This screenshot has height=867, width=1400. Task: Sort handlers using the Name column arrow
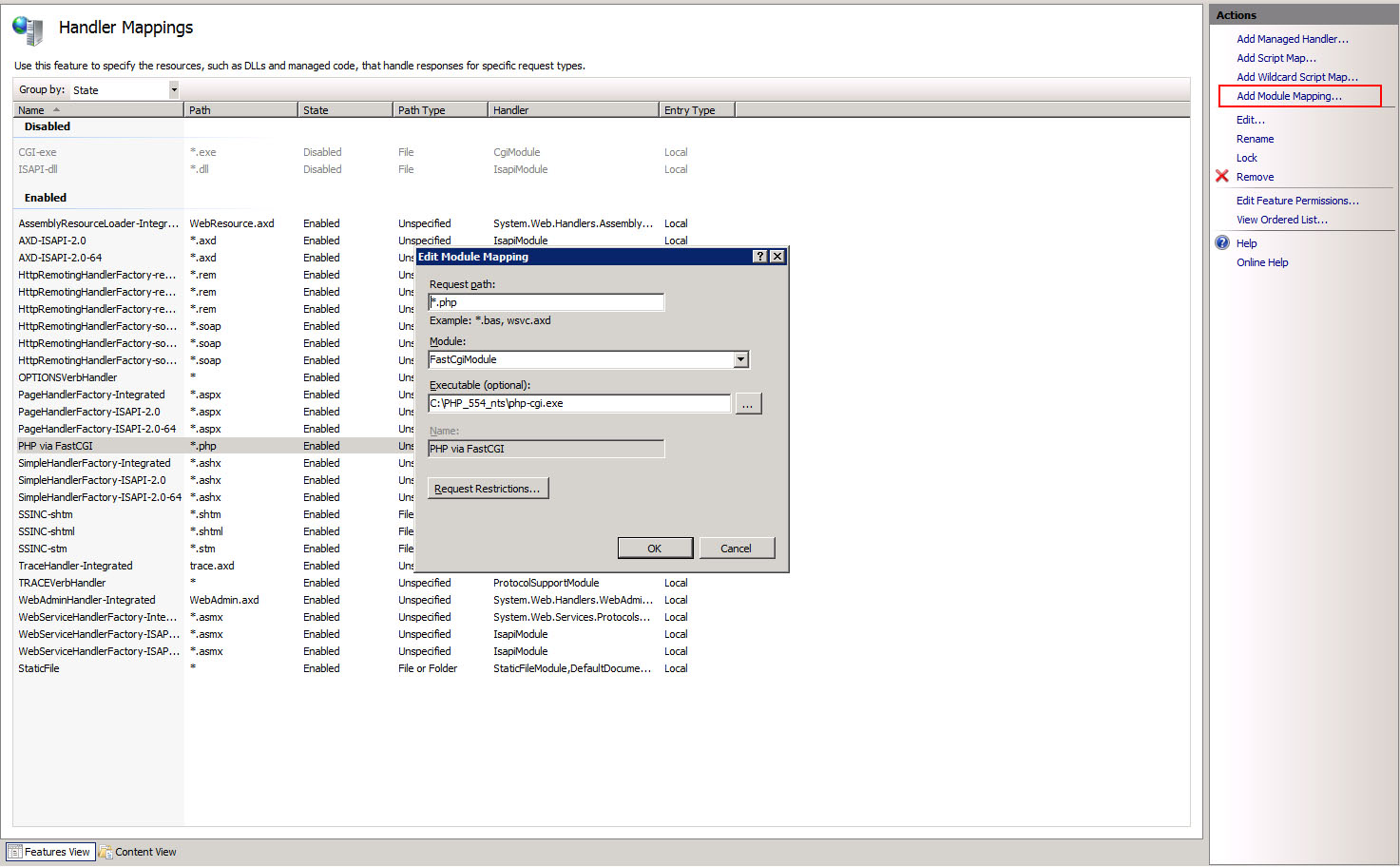[x=54, y=109]
